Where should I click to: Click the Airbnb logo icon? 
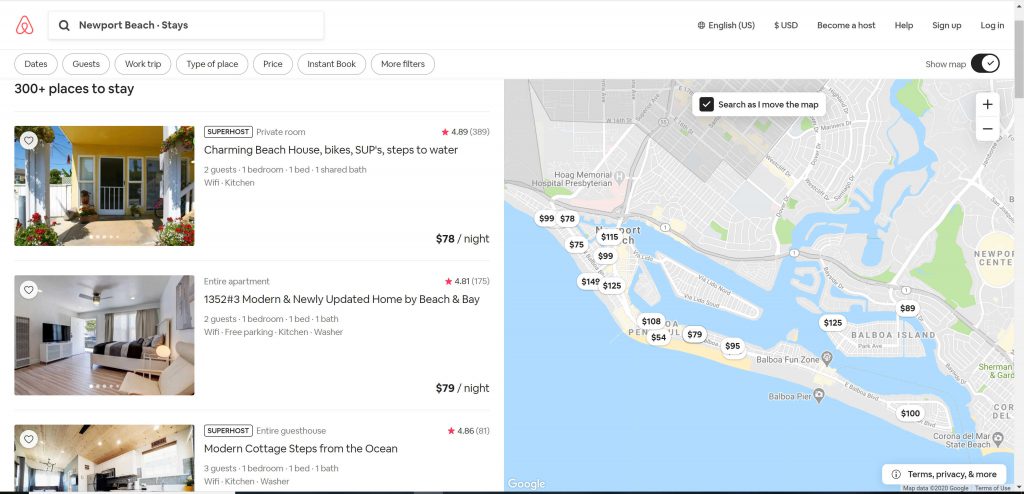click(24, 25)
